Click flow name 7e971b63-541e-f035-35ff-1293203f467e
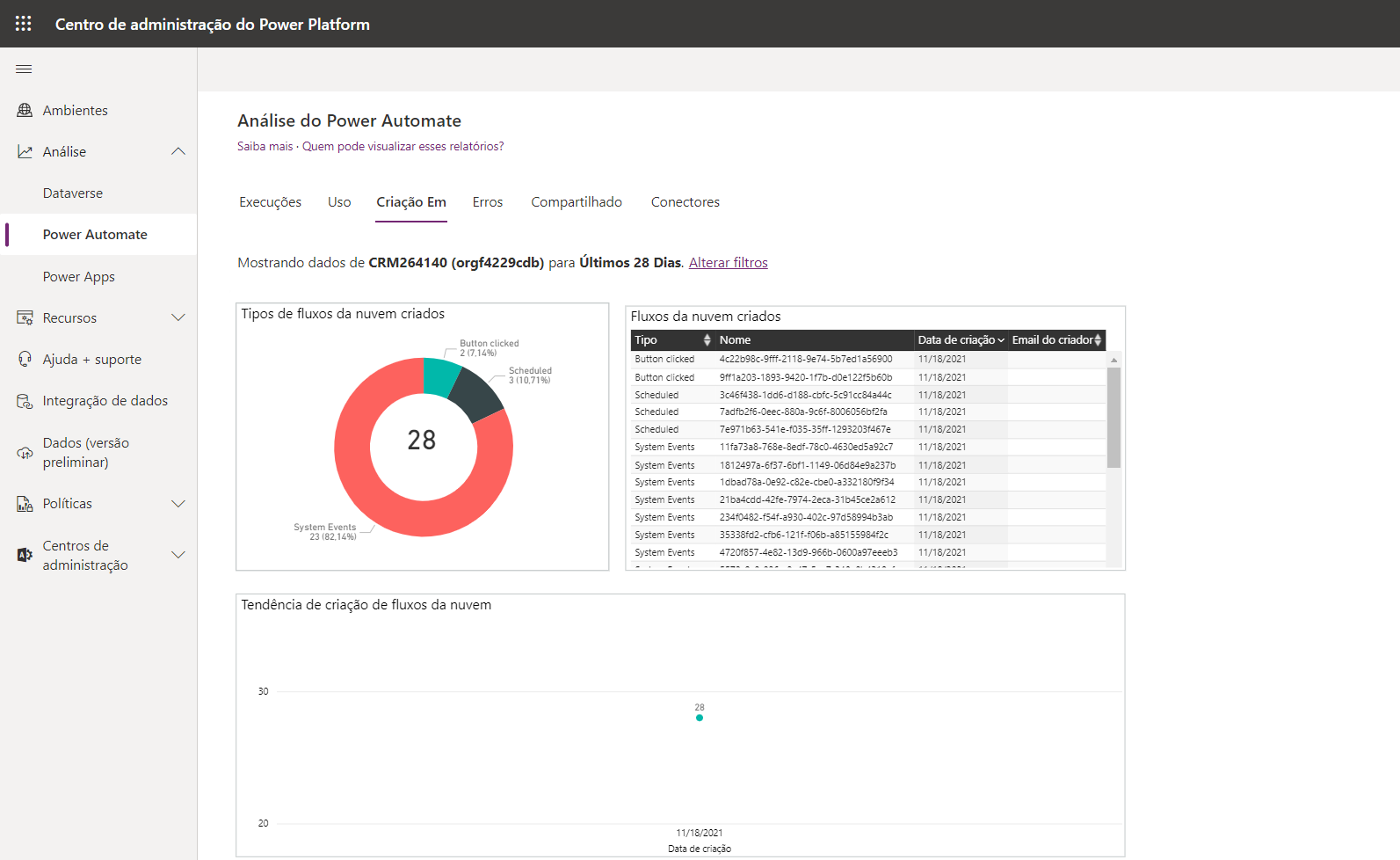This screenshot has height=860, width=1400. pyautogui.click(x=805, y=429)
